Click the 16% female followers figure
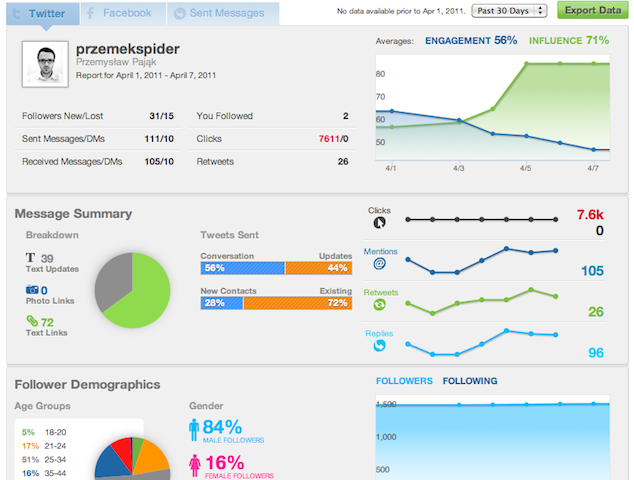Image resolution: width=634 pixels, height=480 pixels. coord(224,463)
